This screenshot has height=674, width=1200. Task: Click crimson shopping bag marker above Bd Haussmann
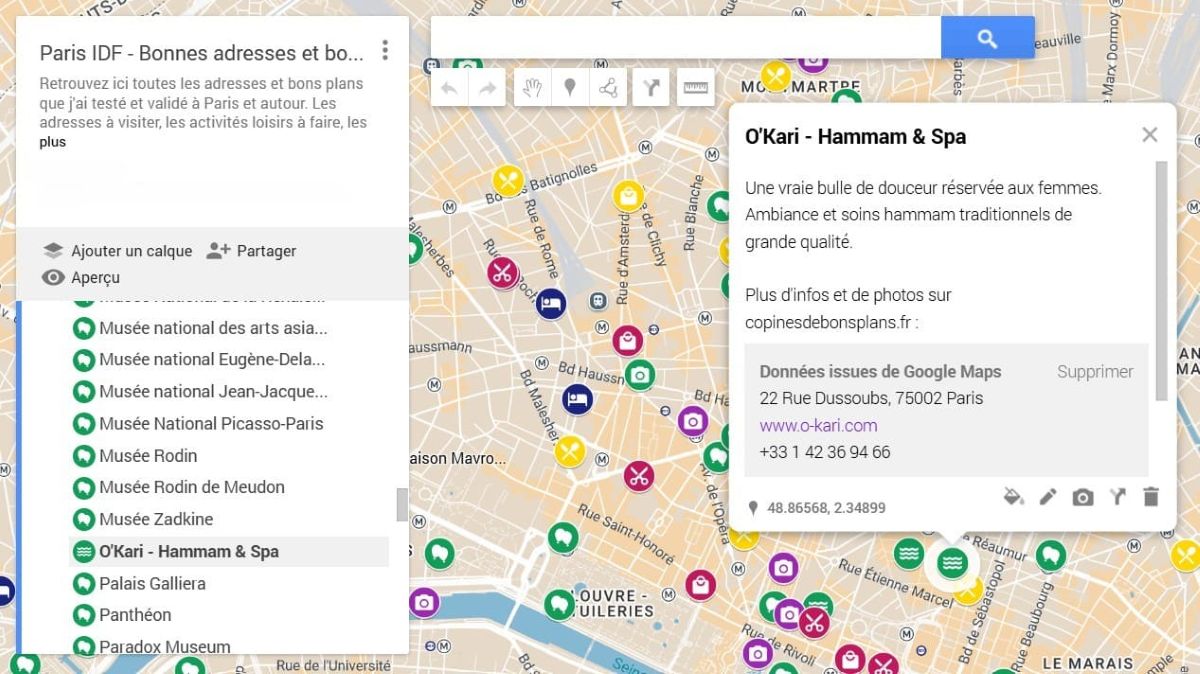[627, 342]
